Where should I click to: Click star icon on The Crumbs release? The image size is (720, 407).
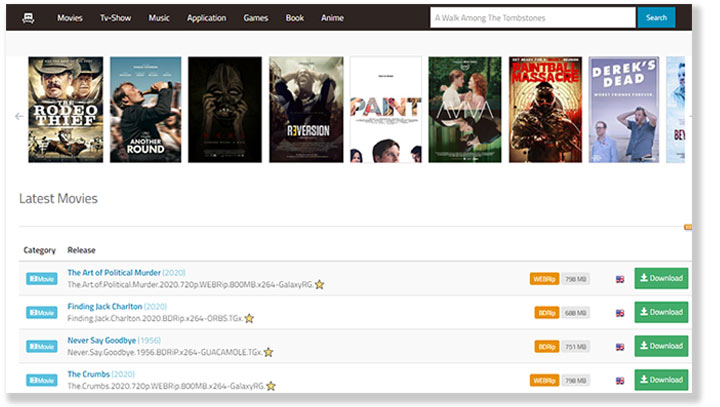point(271,386)
